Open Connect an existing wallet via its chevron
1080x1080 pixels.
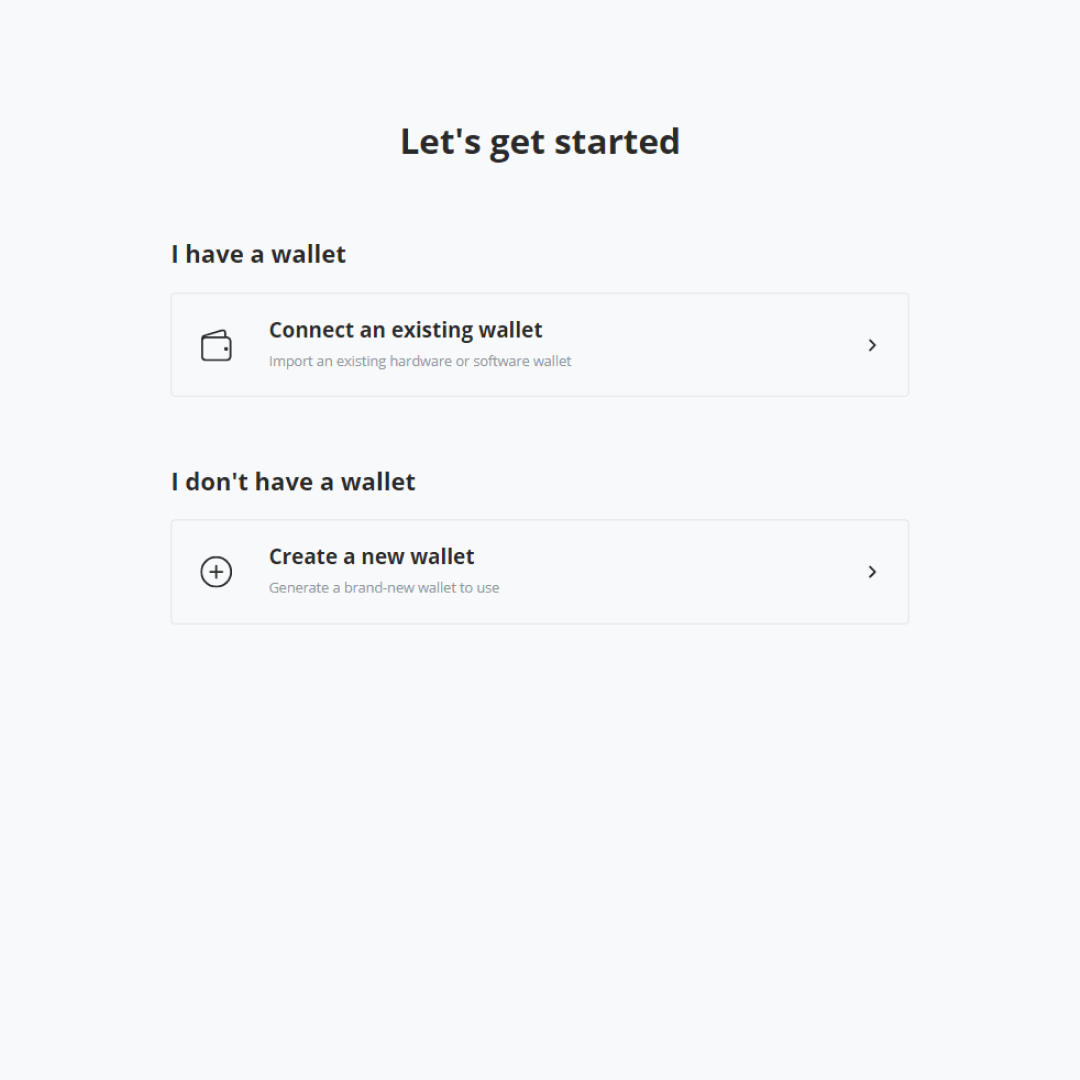coord(872,345)
